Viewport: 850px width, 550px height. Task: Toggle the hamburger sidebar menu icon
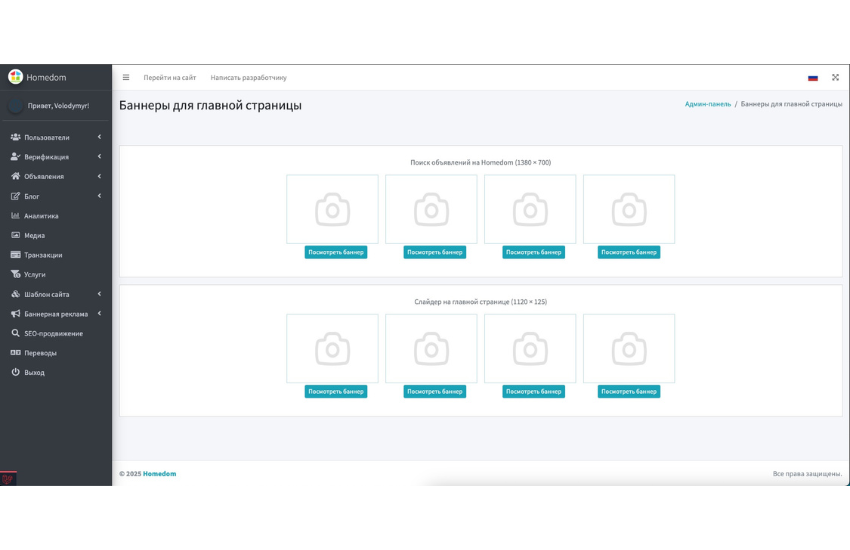click(x=126, y=77)
